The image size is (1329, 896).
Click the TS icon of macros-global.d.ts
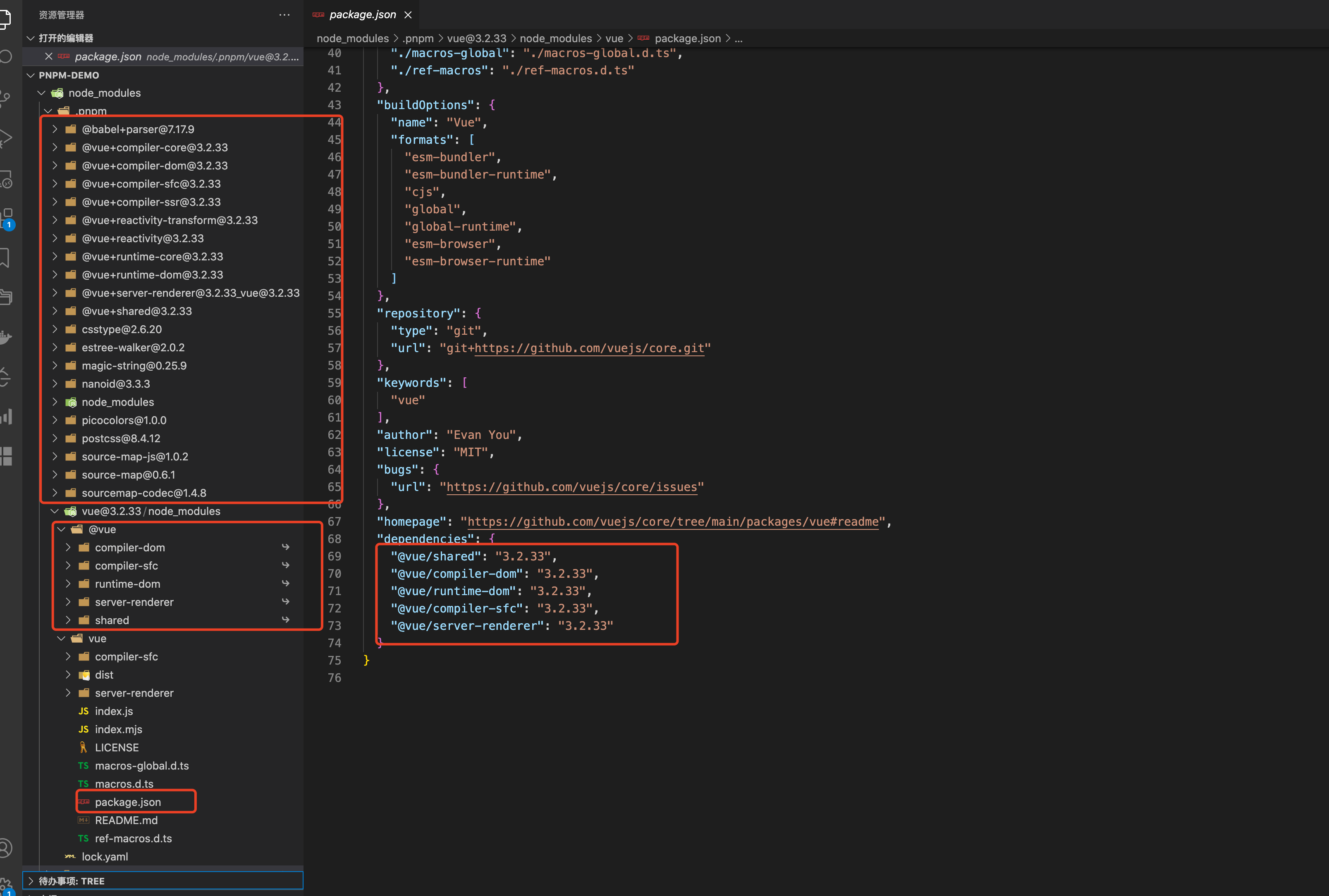pyautogui.click(x=84, y=766)
